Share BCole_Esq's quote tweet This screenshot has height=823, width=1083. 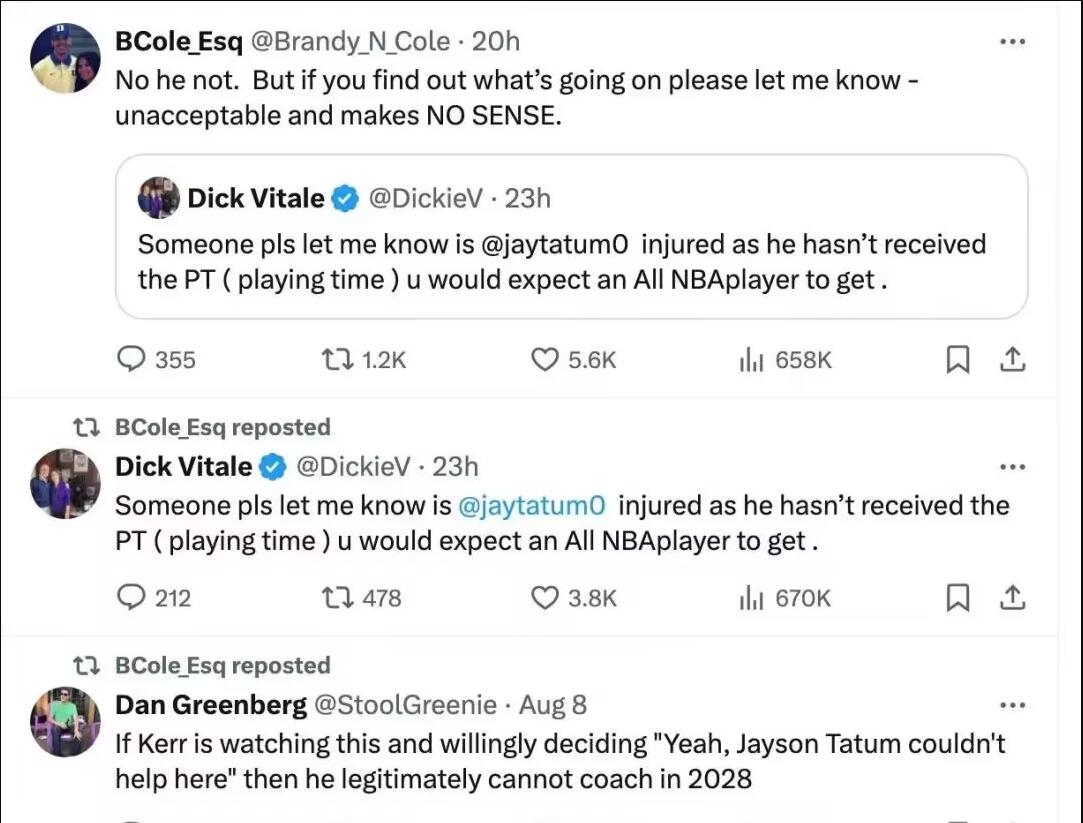1012,360
